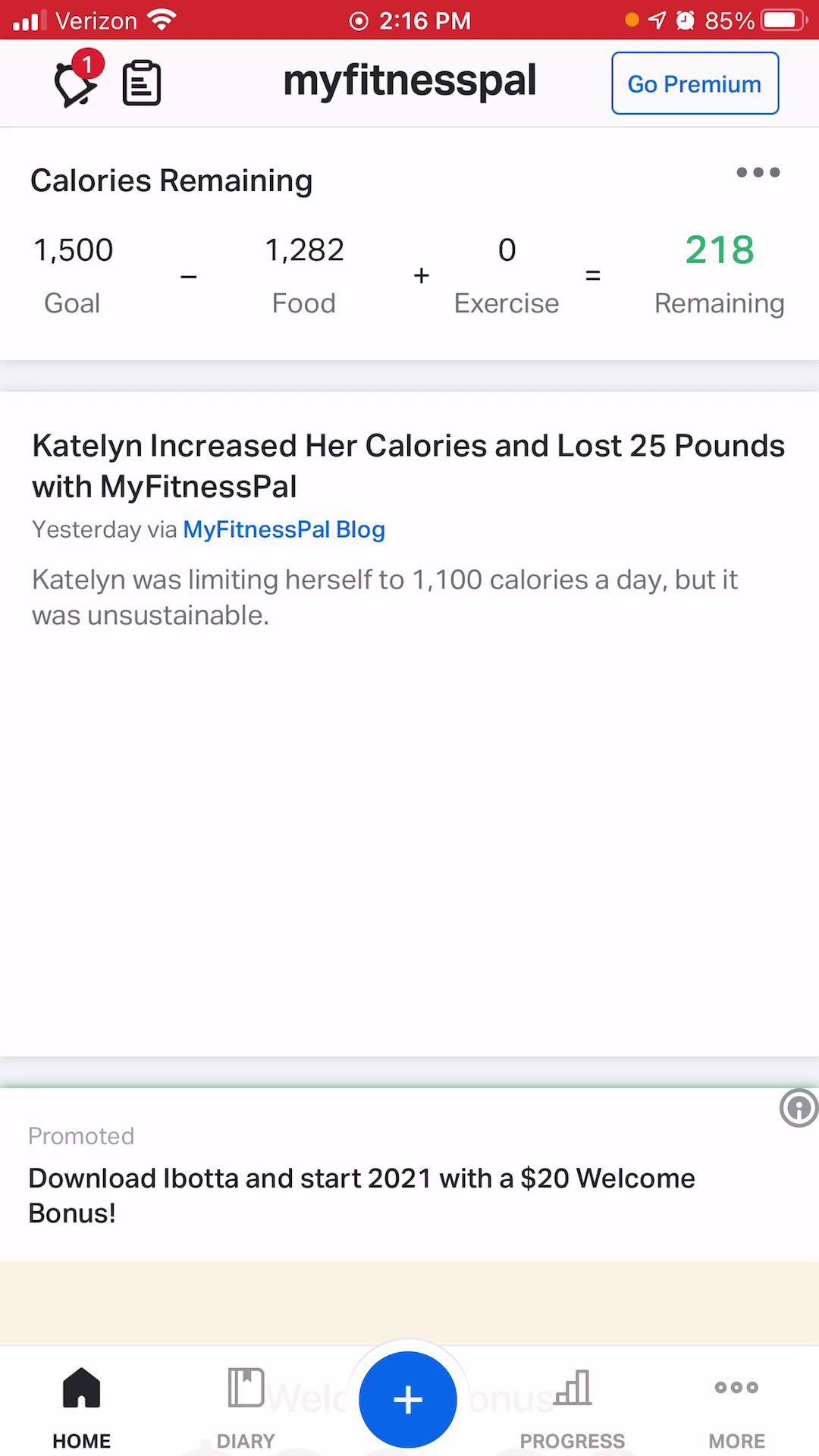Tap the ad info icon

799,1108
